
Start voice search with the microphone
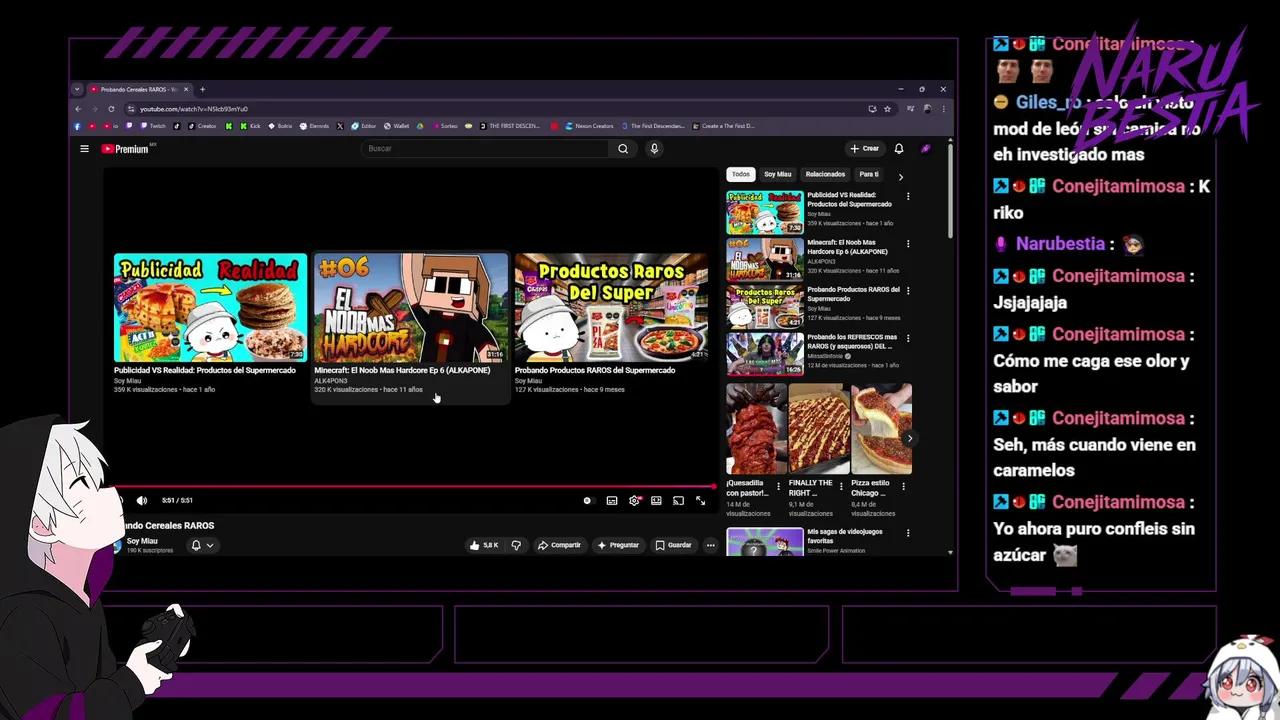click(x=654, y=149)
